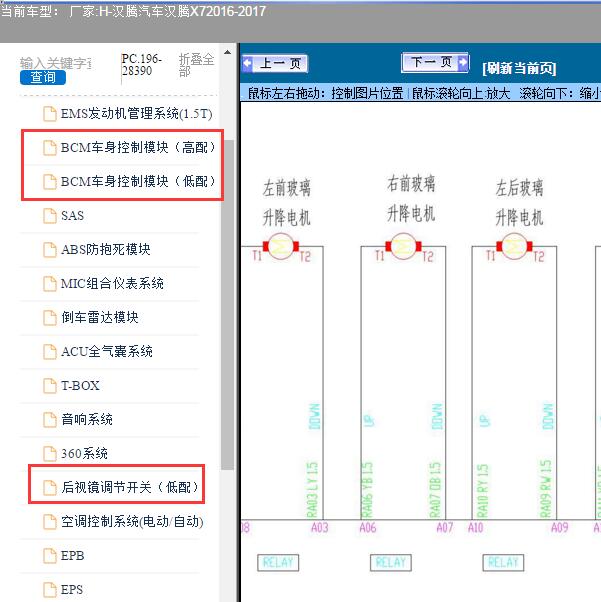Screen dimensions: 601x602
Task: Click the 倒车雷达模块 document icon
Action: click(50, 318)
